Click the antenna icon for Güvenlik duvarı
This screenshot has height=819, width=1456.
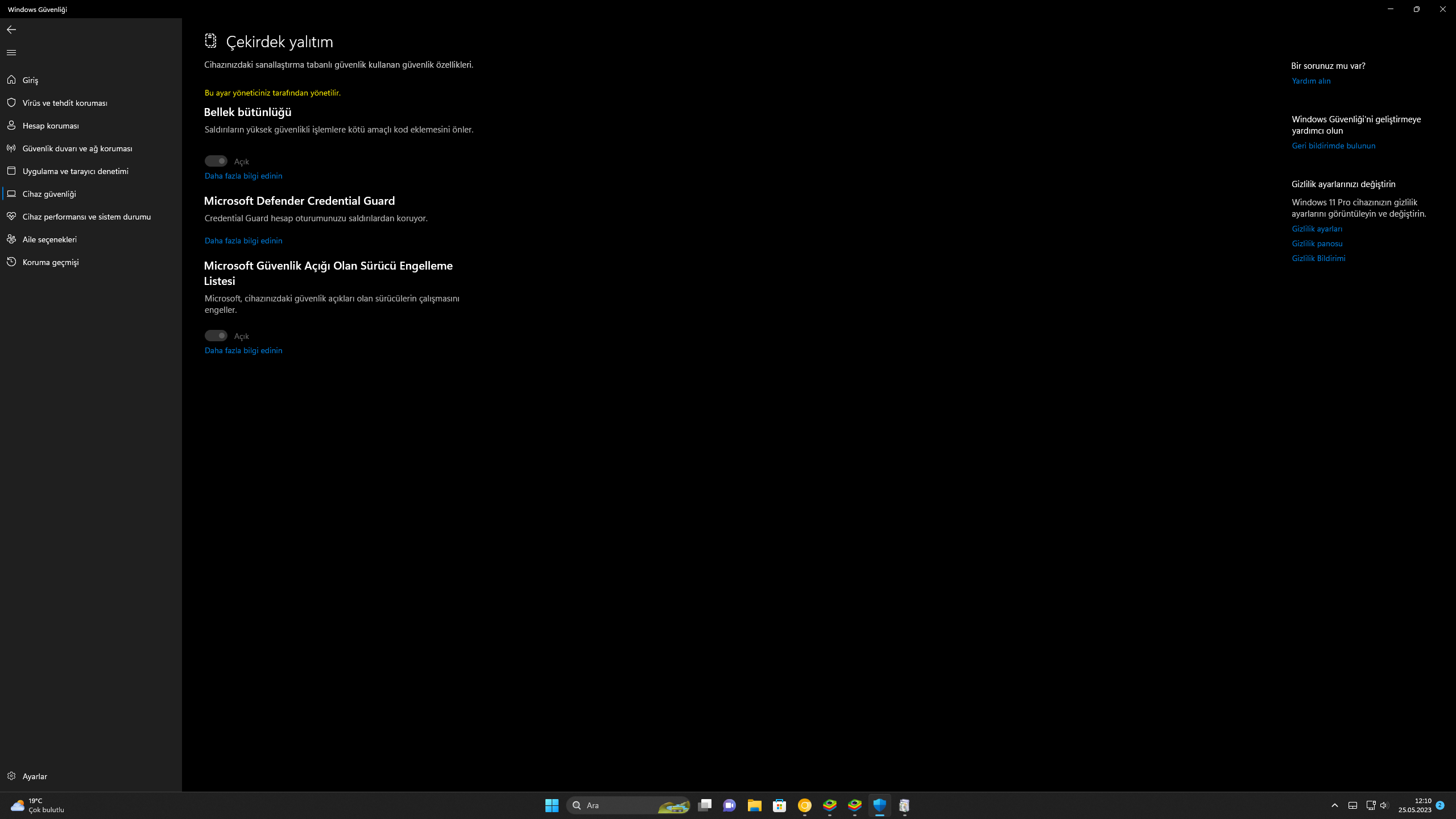click(x=11, y=148)
